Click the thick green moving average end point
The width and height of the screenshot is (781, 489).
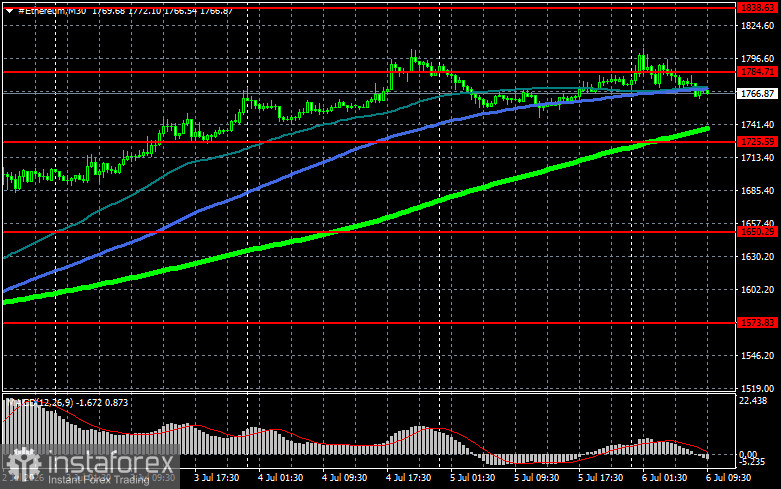point(706,129)
